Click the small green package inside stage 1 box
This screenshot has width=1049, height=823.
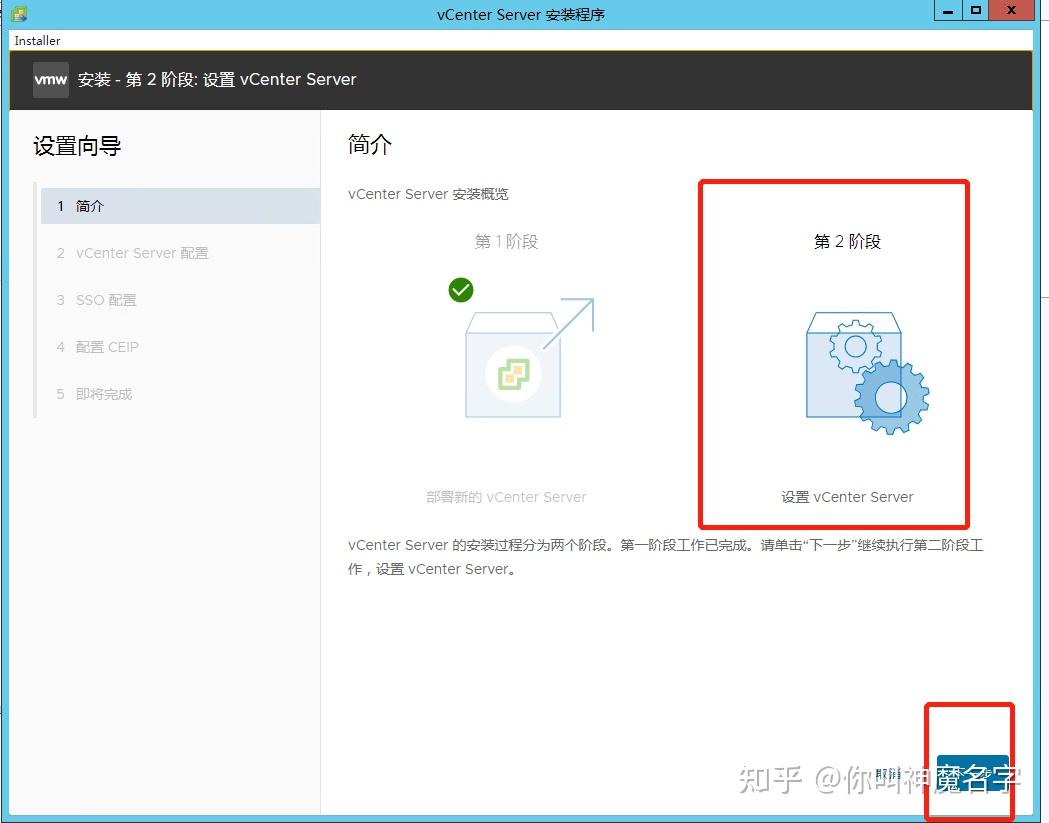(x=515, y=373)
